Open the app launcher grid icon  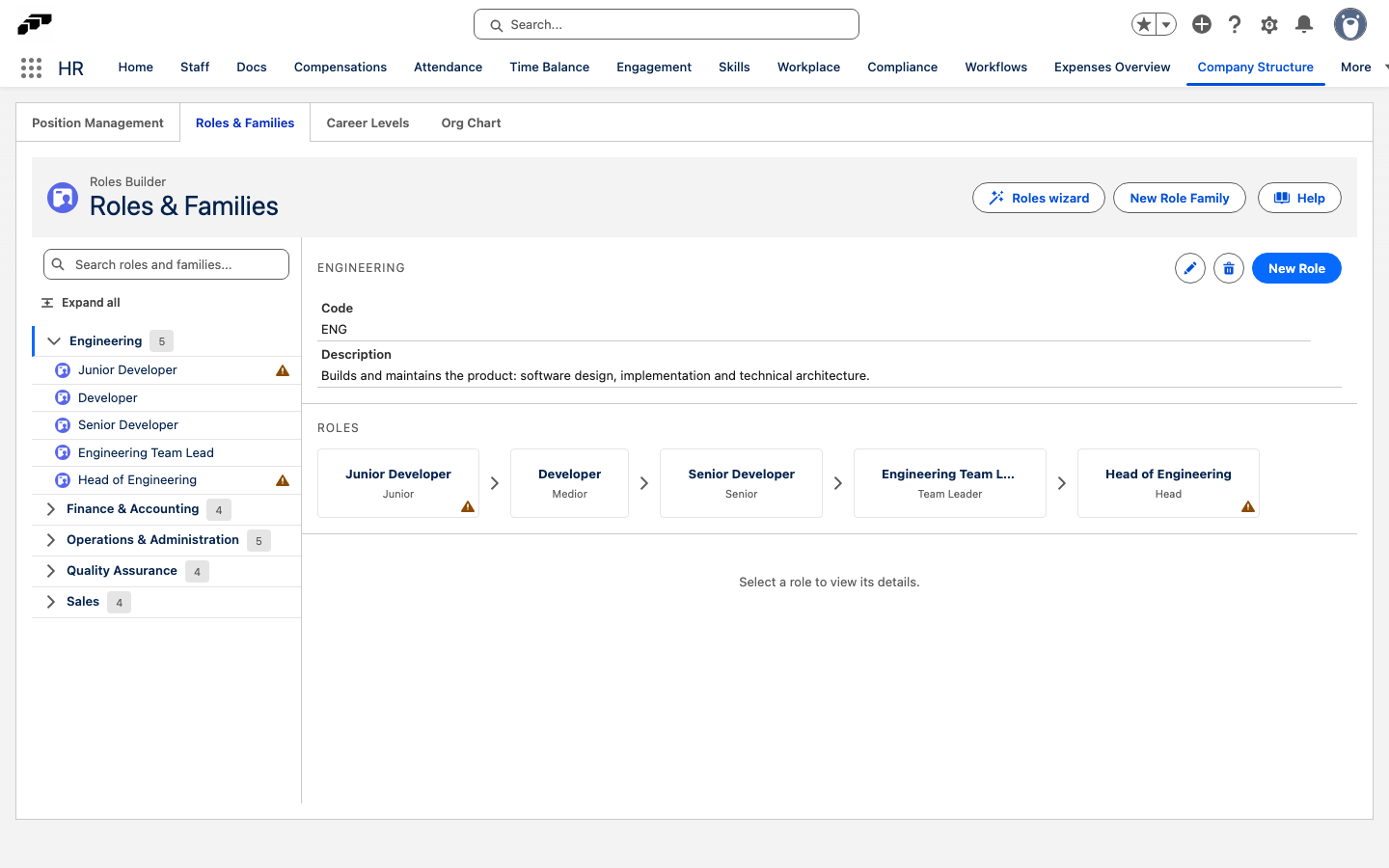click(31, 68)
